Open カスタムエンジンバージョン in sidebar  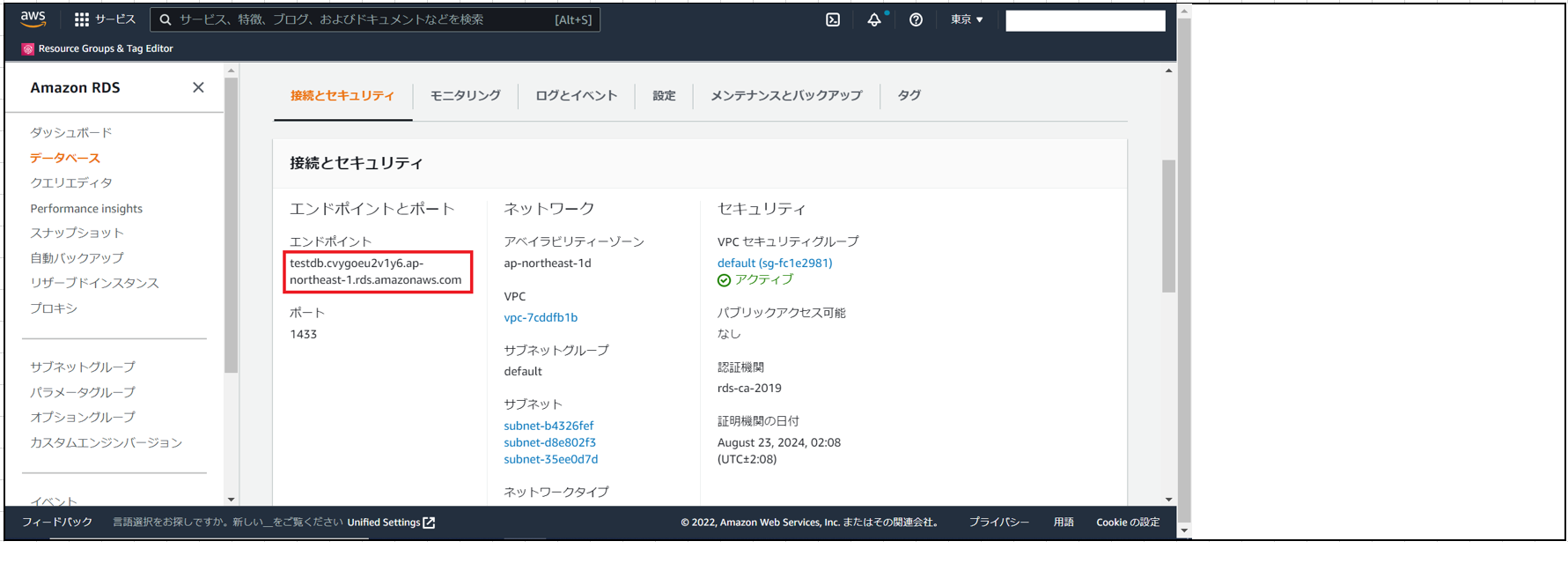107,442
